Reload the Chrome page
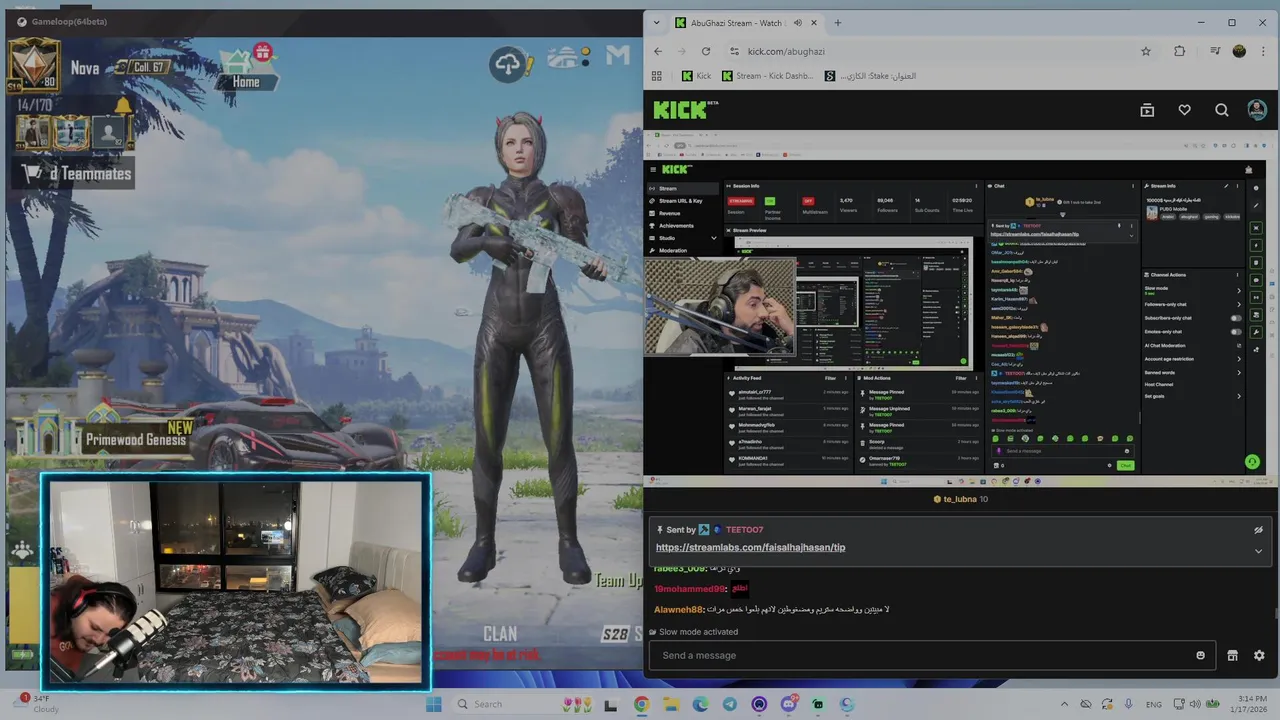This screenshot has width=1280, height=720. click(706, 51)
